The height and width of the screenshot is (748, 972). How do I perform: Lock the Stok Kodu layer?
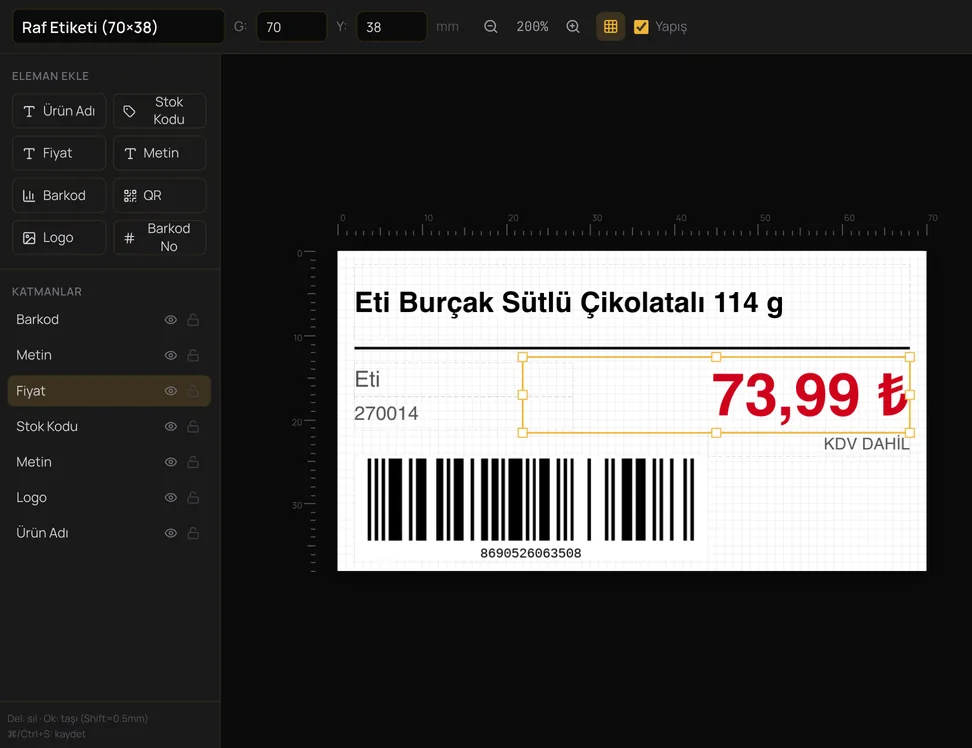click(193, 426)
